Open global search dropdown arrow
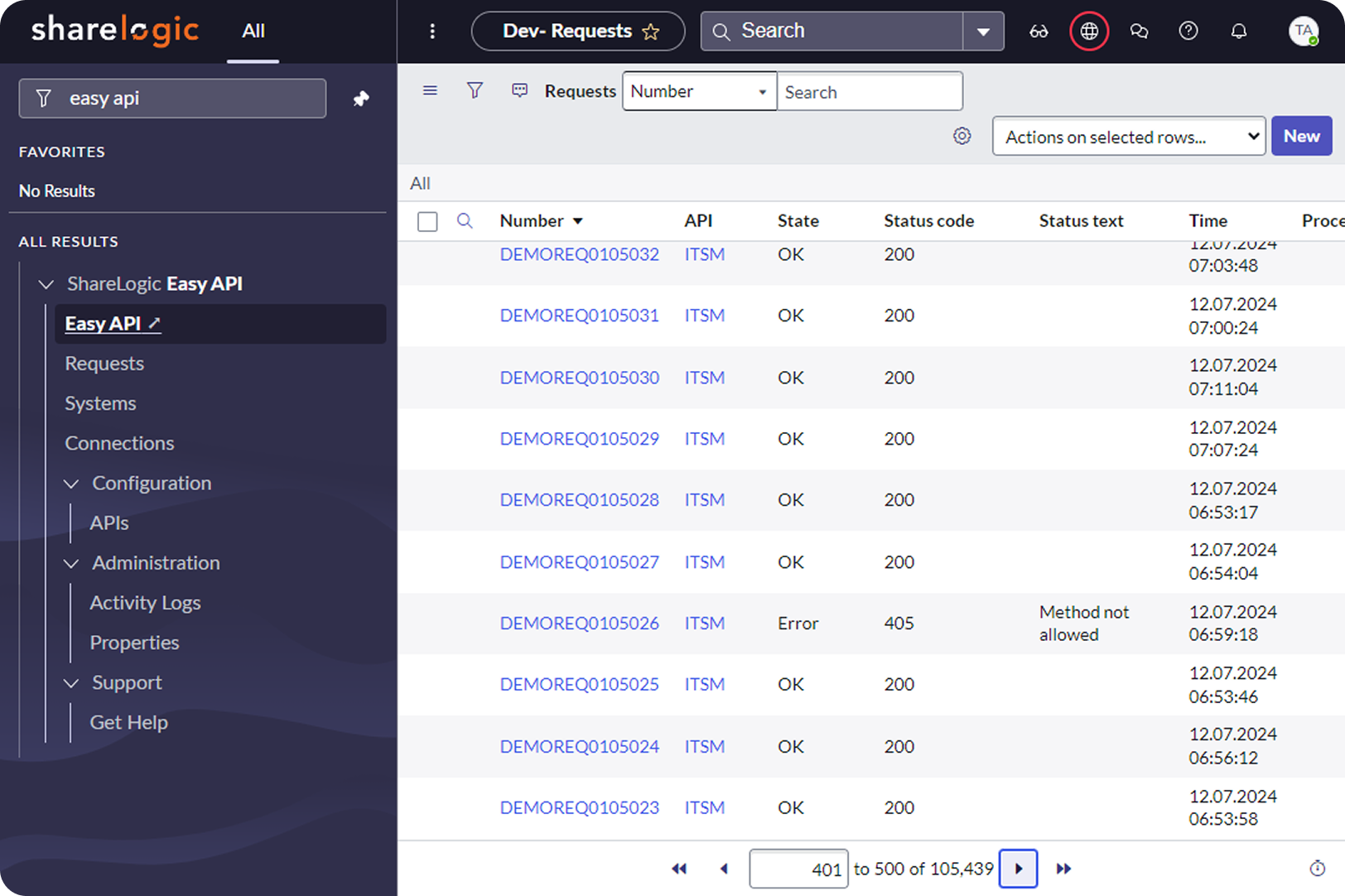Viewport: 1345px width, 896px height. [x=983, y=31]
